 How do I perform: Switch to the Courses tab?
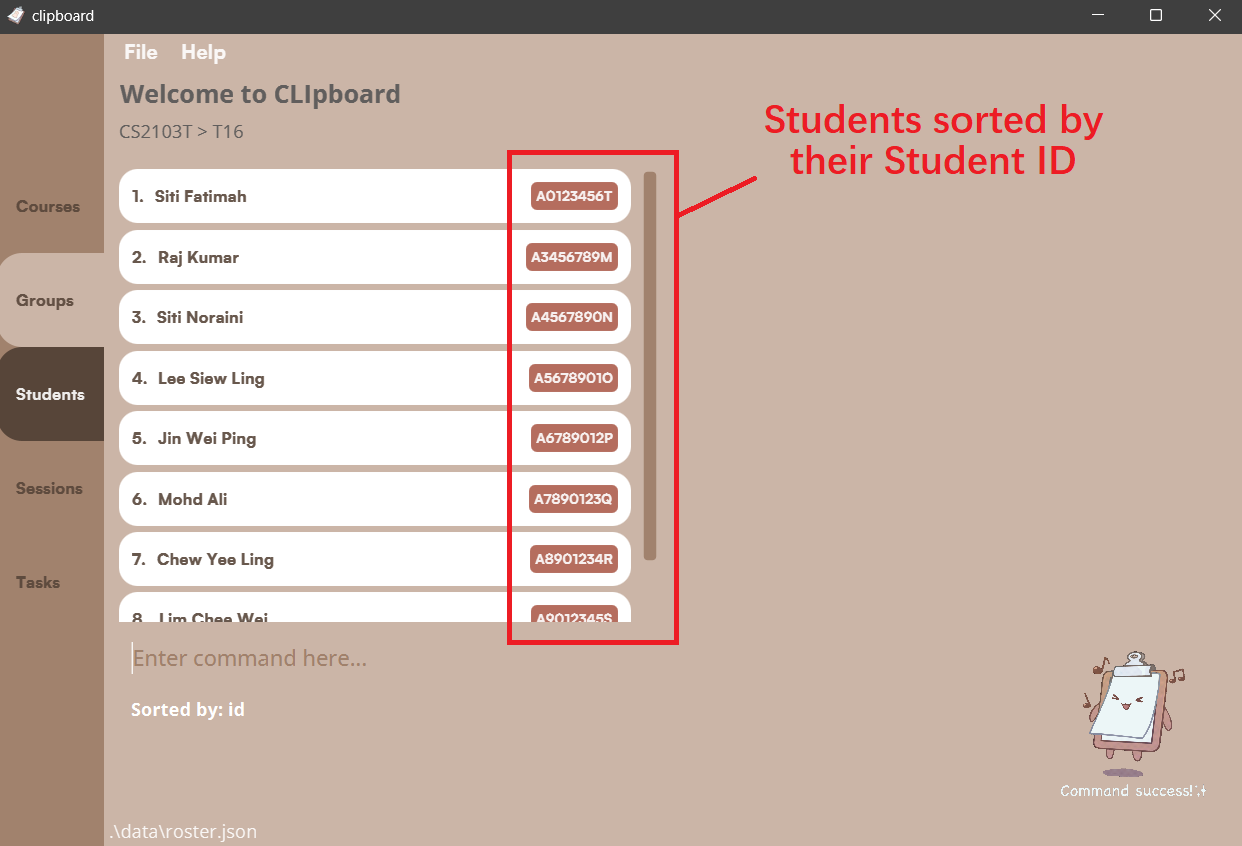tap(48, 207)
